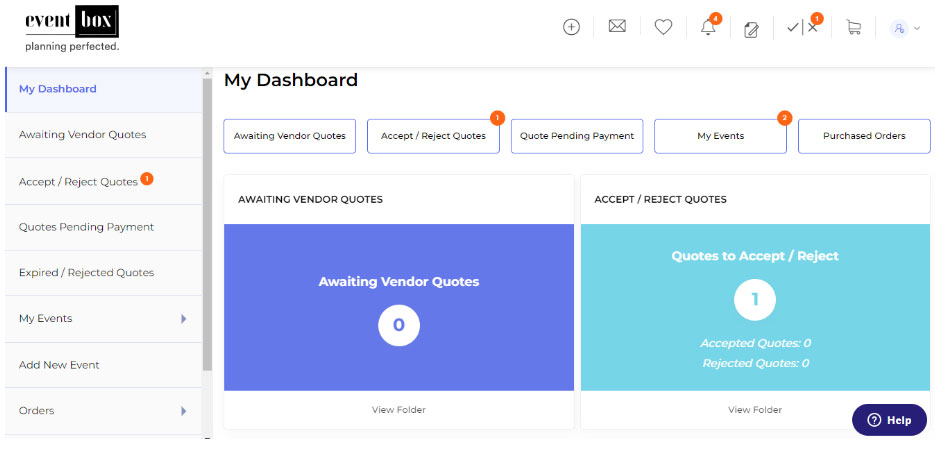
Task: Open the shopping cart icon
Action: point(853,27)
